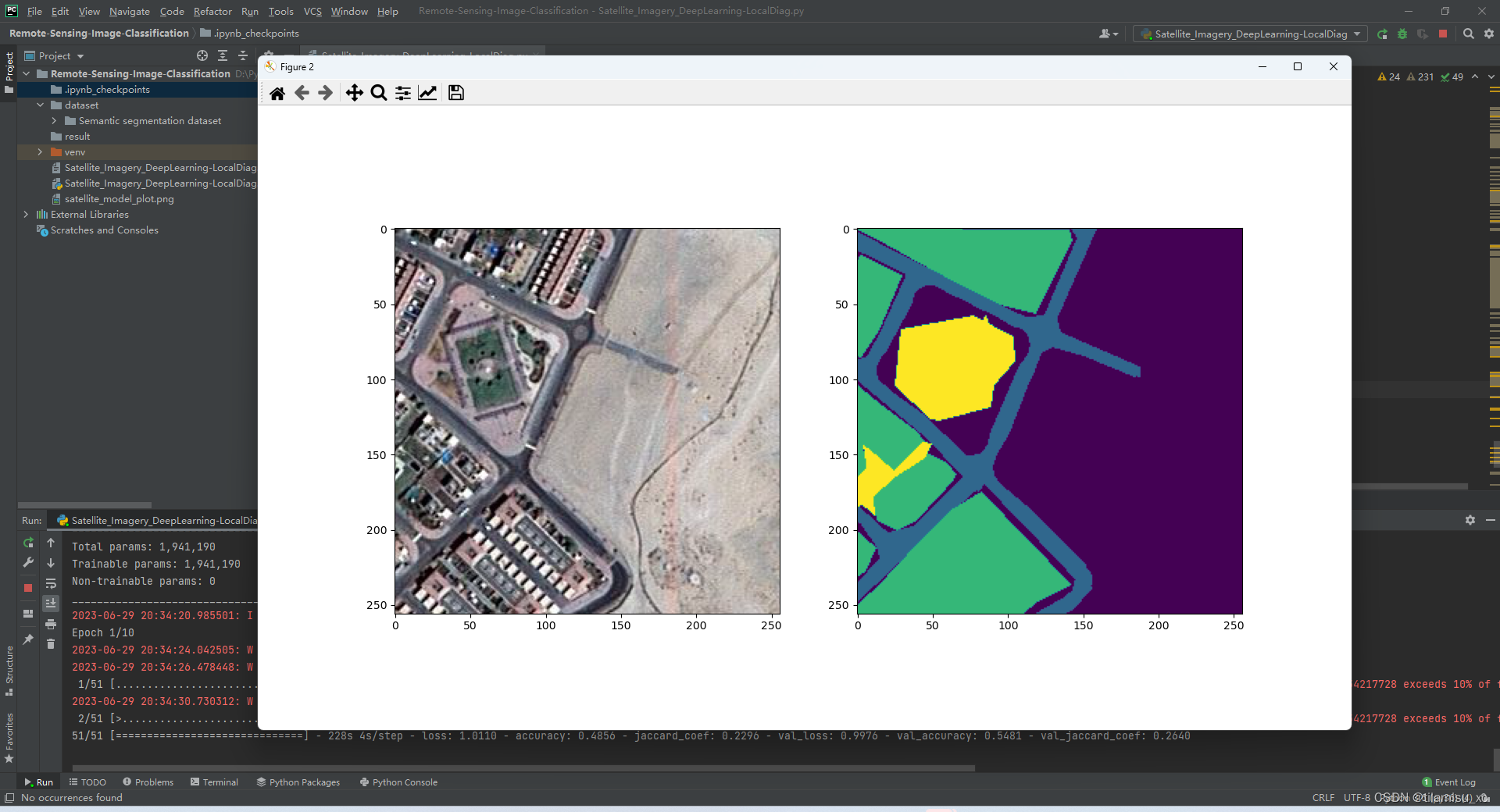Rerun the script from Run panel sidebar
This screenshot has width=1500, height=812.
28,542
